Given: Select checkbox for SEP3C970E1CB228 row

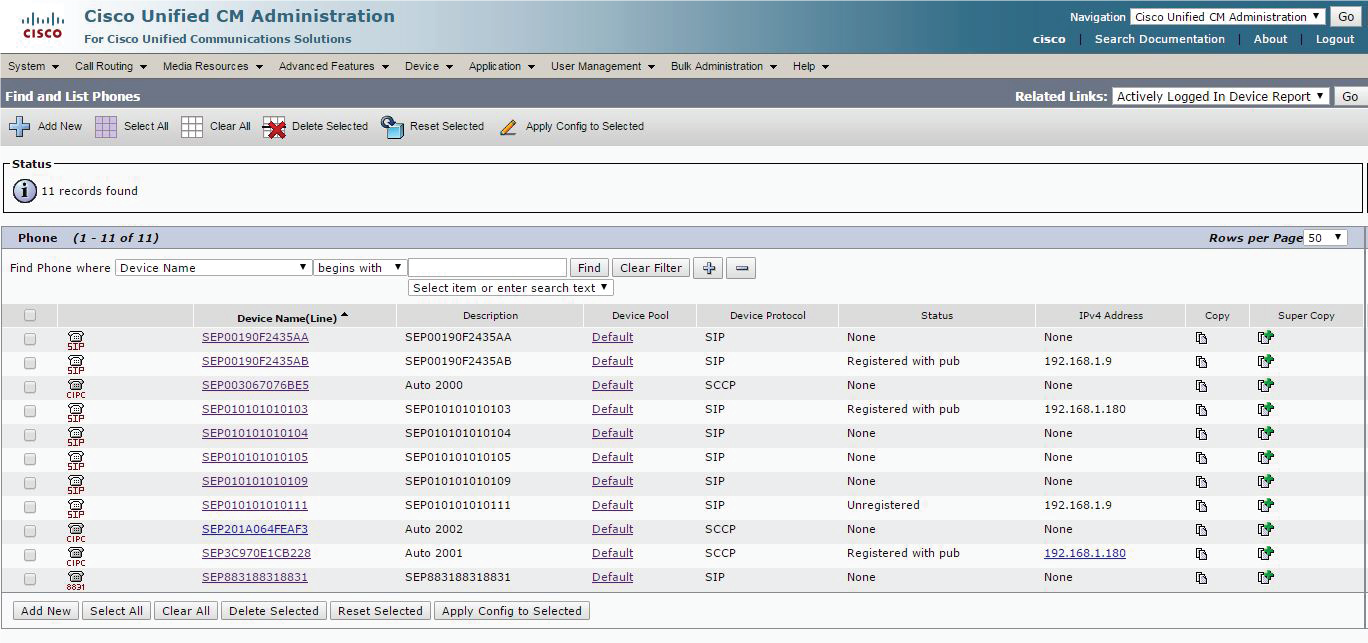Looking at the screenshot, I should click(x=30, y=554).
